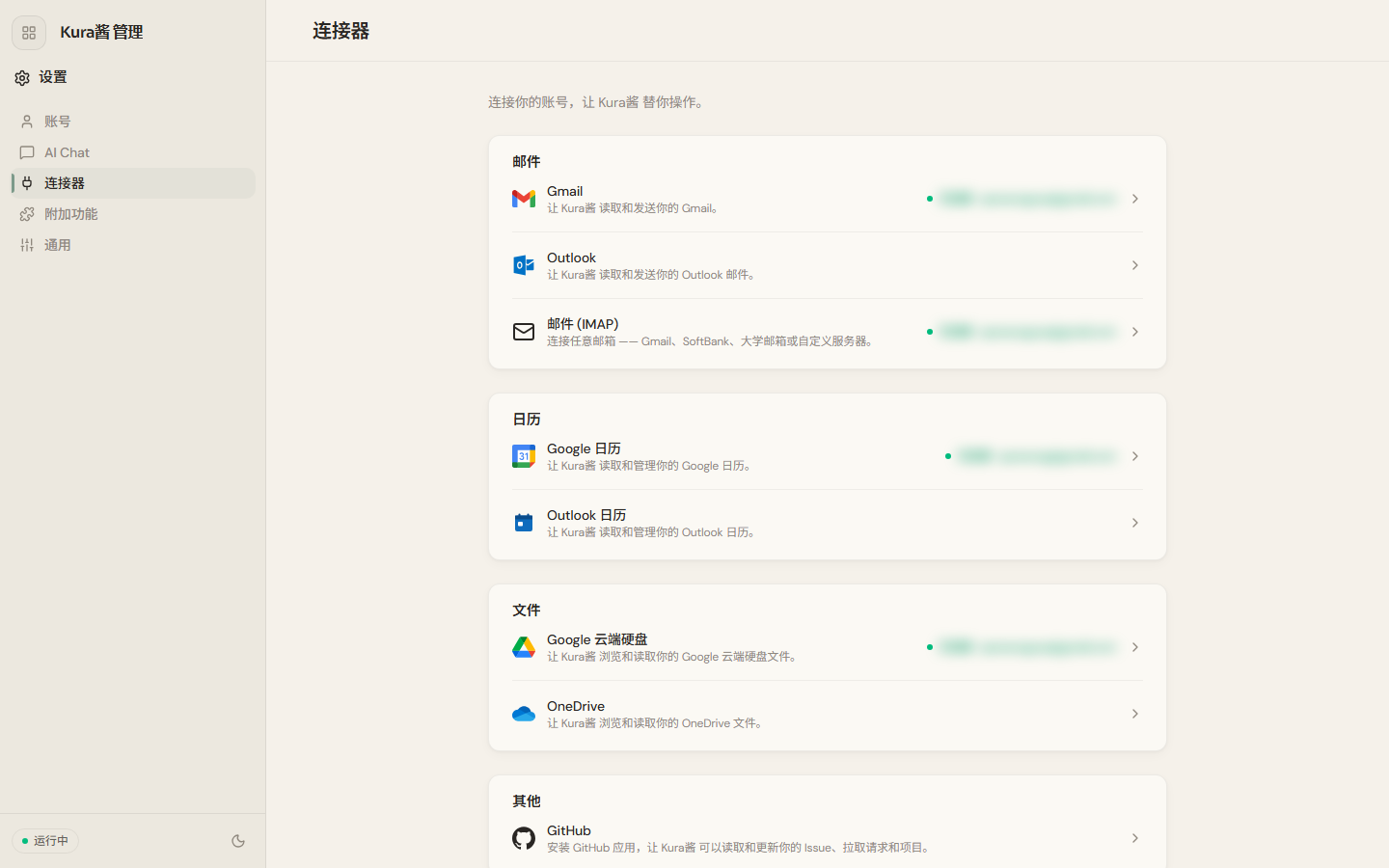
Task: Click the Kura酱 管理 title
Action: tap(101, 32)
